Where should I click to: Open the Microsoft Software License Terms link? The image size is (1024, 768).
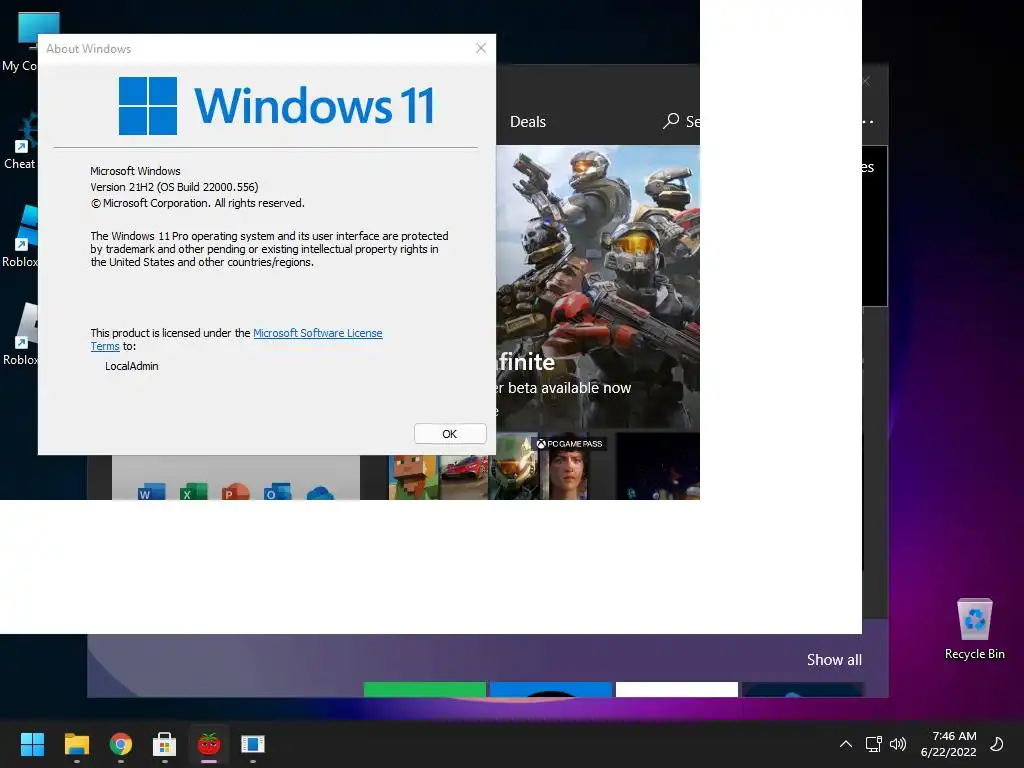tap(317, 333)
